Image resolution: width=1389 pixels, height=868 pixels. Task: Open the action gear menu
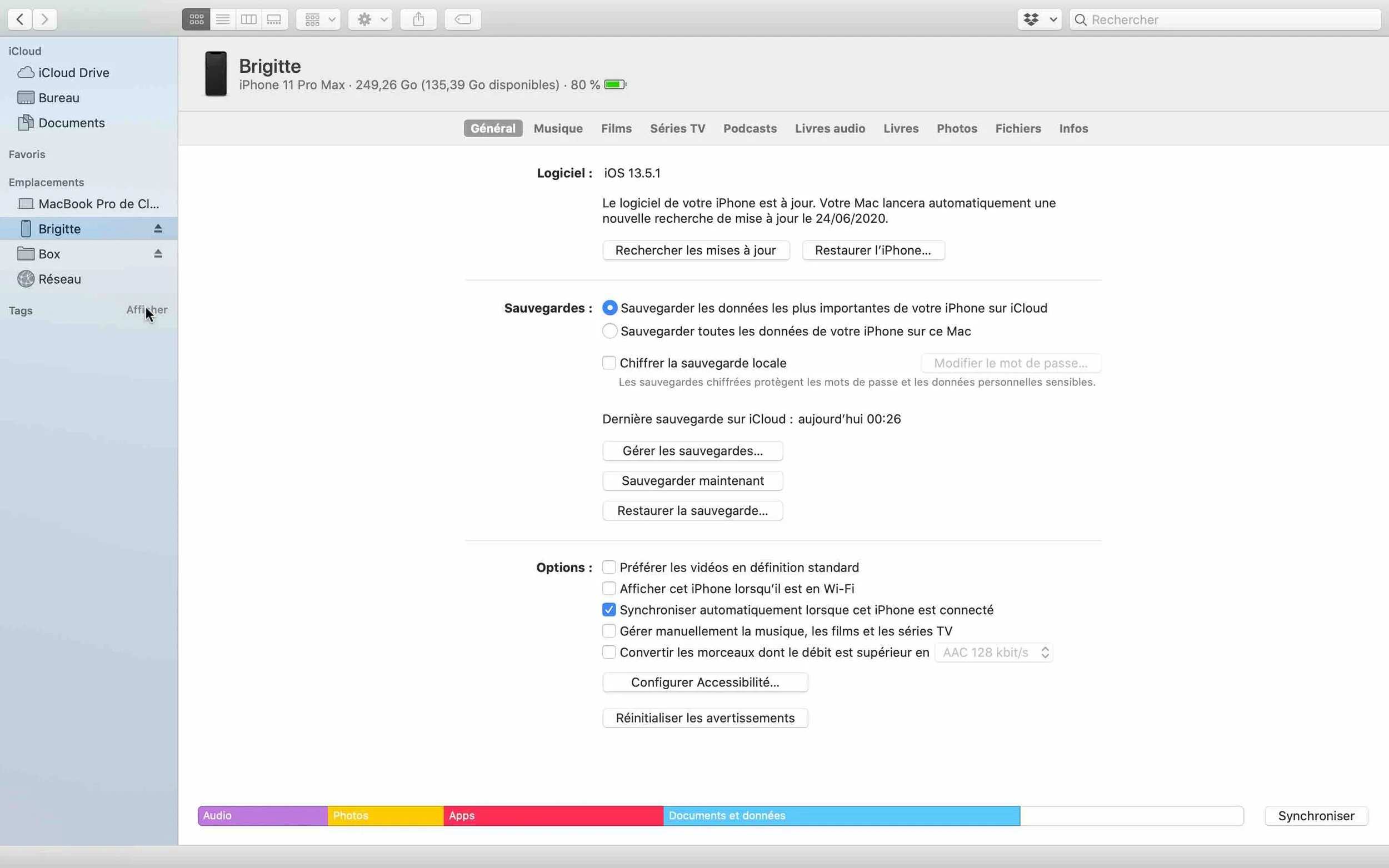click(370, 19)
